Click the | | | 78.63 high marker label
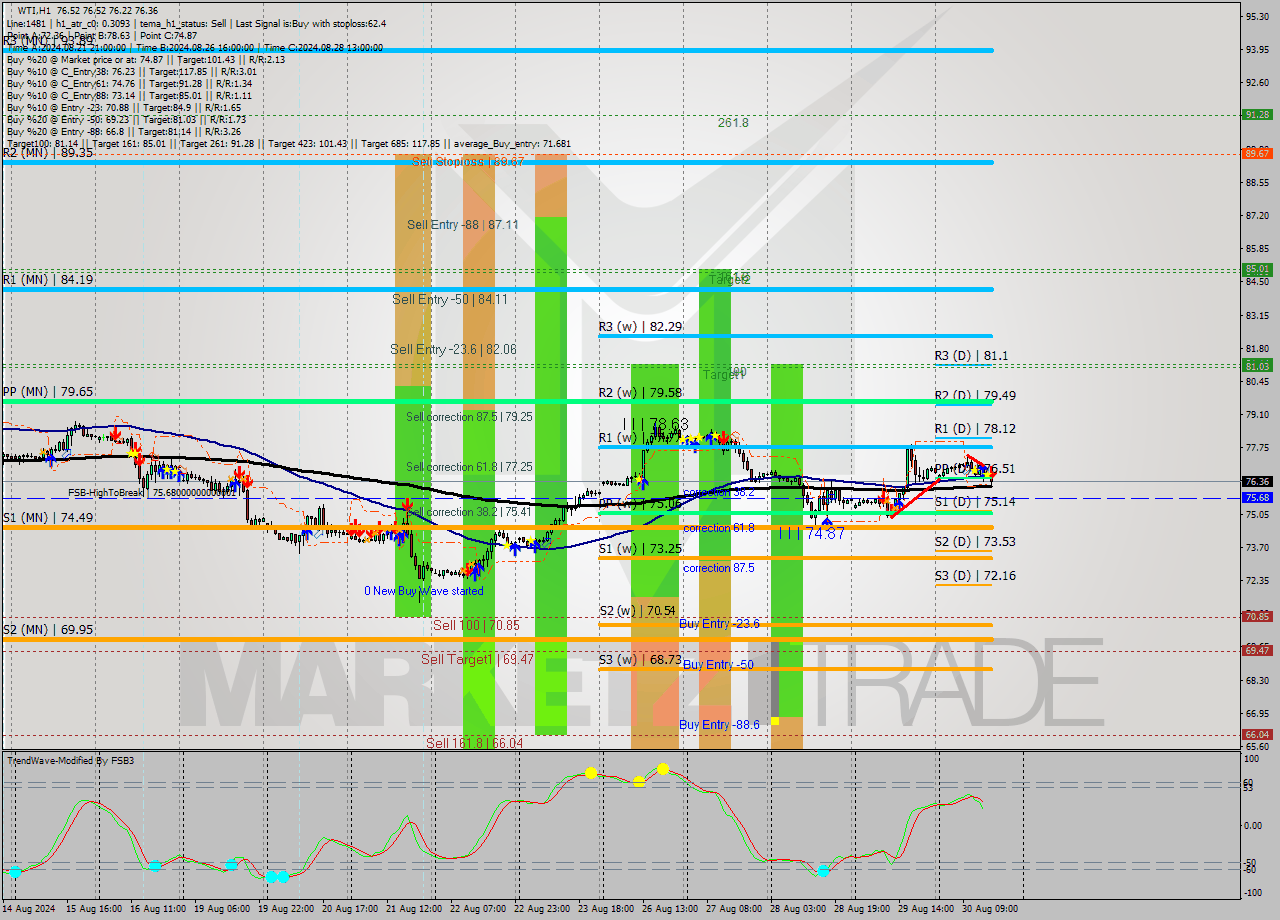Screen dimensions: 1280x920 pyautogui.click(x=655, y=425)
